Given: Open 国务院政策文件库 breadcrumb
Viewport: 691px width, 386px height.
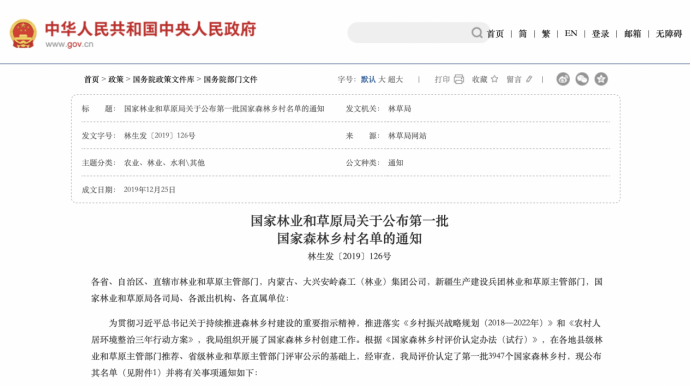Looking at the screenshot, I should coord(163,79).
